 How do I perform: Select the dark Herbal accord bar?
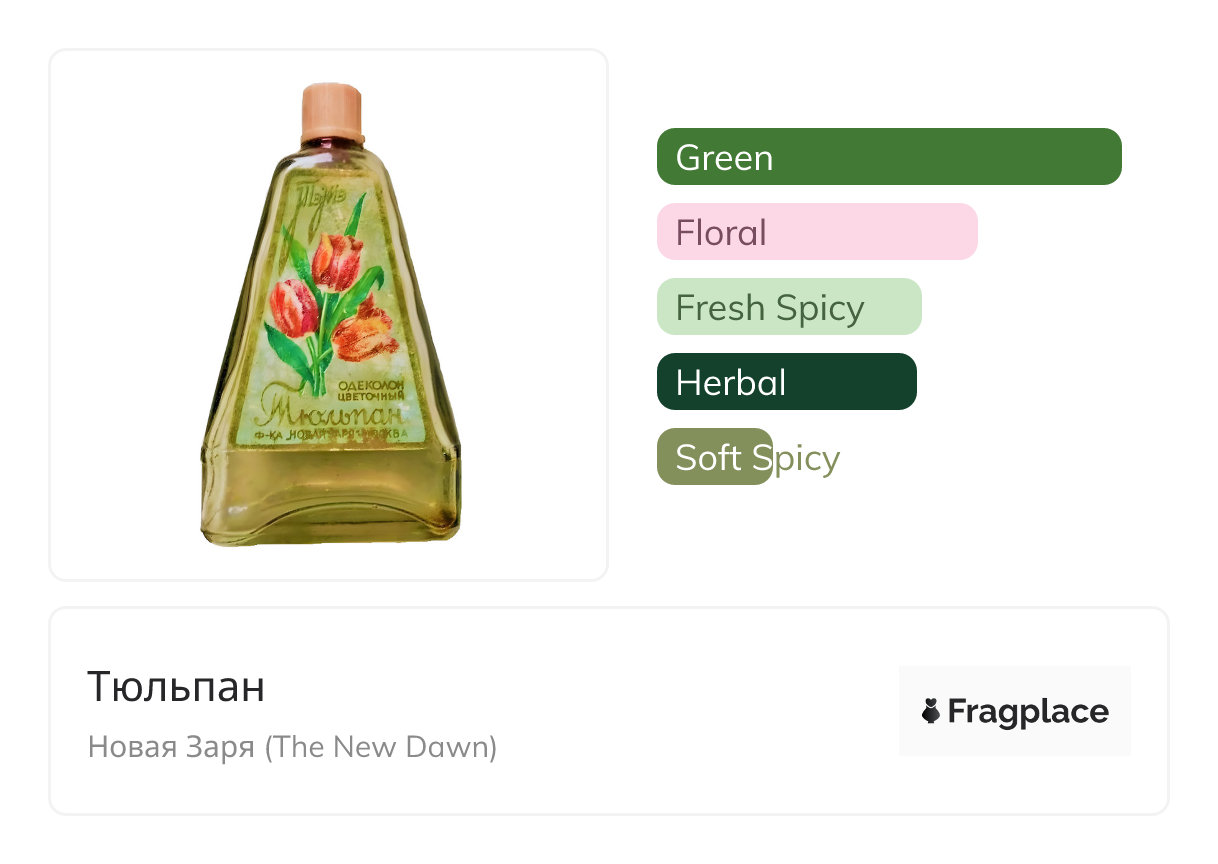coord(786,382)
